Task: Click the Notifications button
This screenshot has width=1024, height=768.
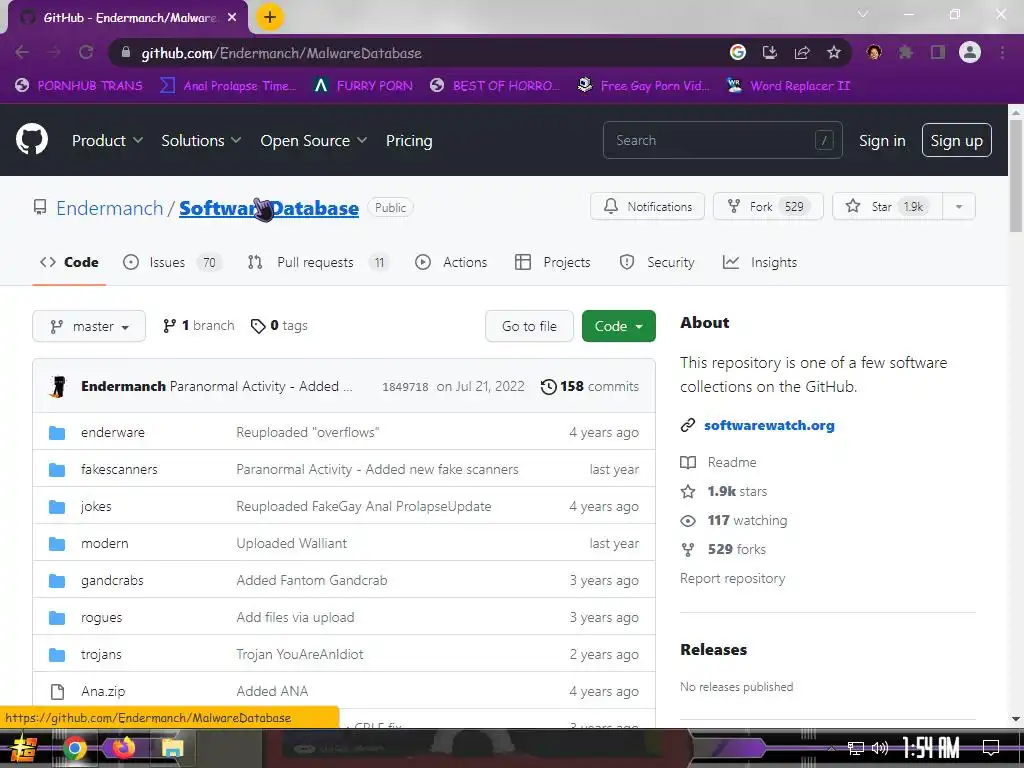Action: coord(647,206)
